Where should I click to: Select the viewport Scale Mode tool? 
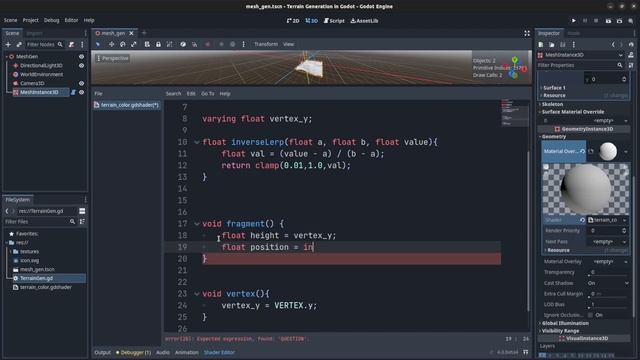133,44
